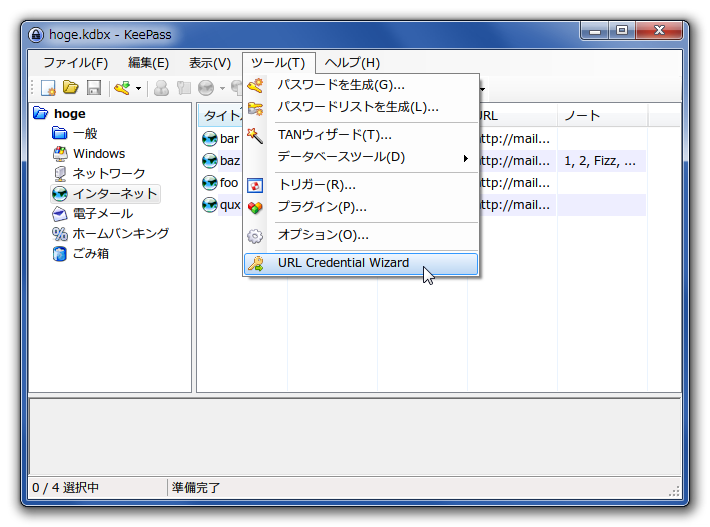This screenshot has height=527, width=710.
Task: Select the ホームバンキング group
Action: click(x=121, y=233)
